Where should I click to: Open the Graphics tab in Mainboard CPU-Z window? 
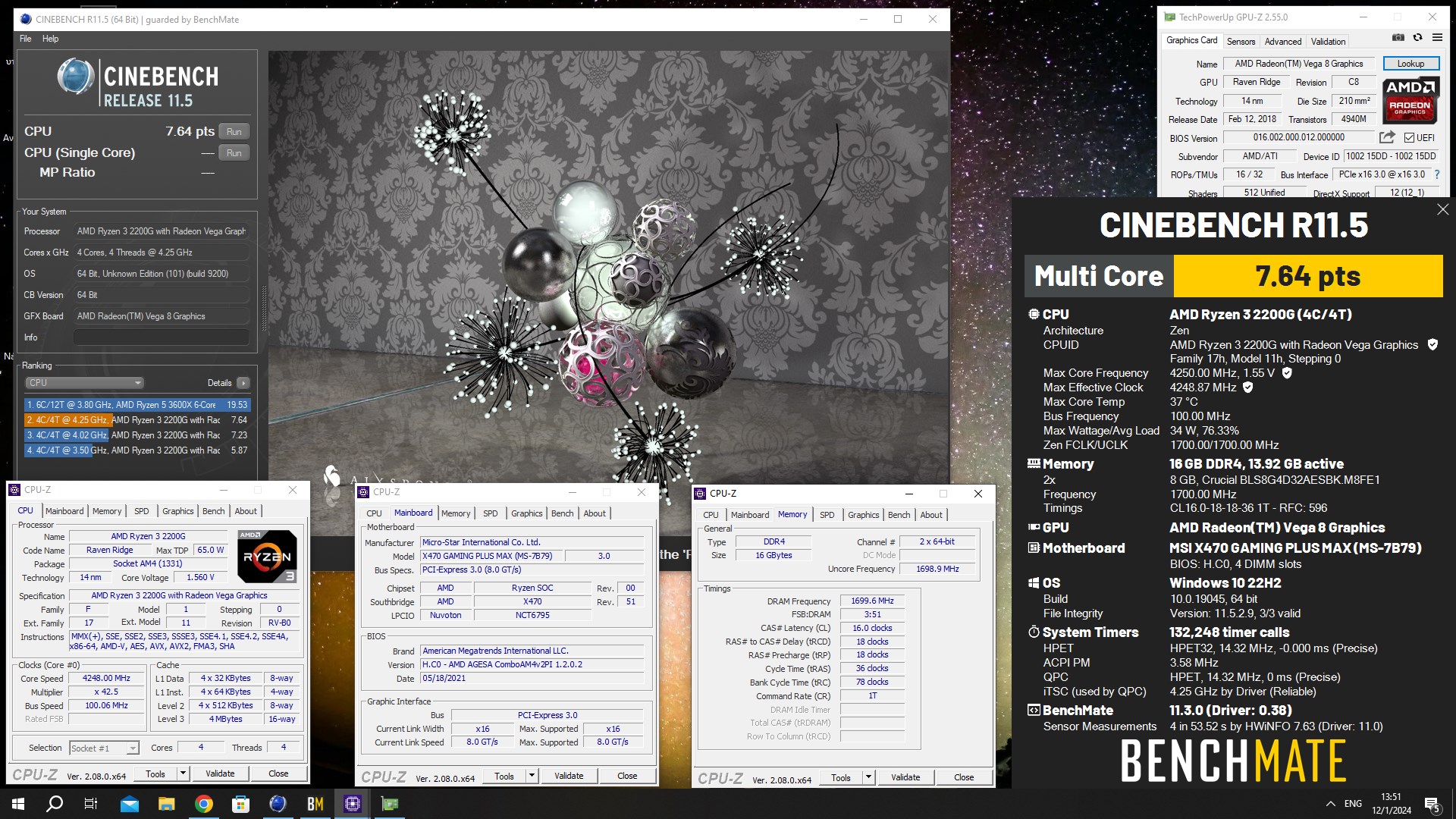(x=527, y=513)
